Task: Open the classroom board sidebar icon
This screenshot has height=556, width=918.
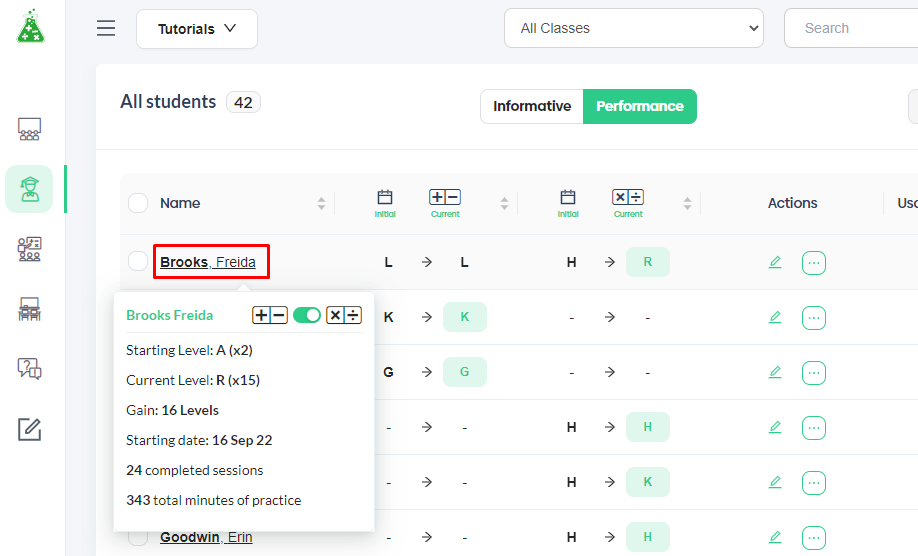Action: pyautogui.click(x=29, y=129)
